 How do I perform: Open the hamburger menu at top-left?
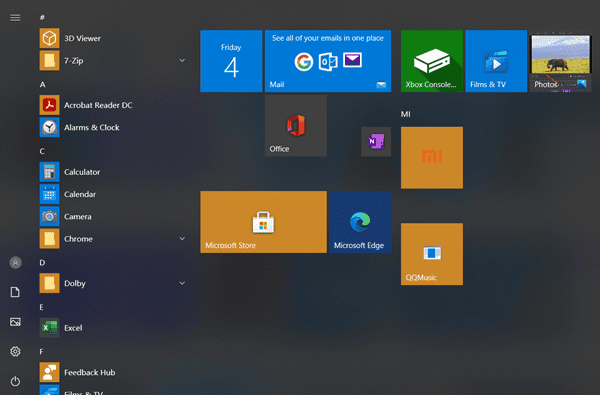click(x=15, y=18)
